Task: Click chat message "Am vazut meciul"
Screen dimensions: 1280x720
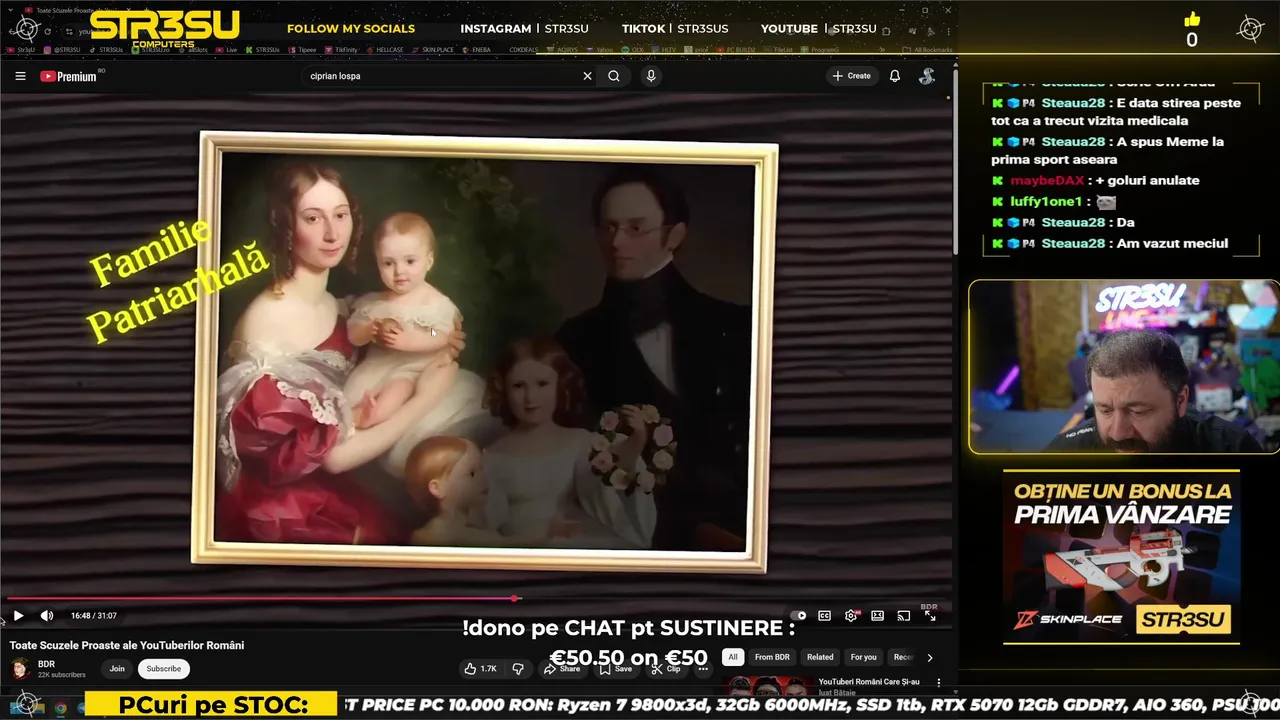Action: pyautogui.click(x=1172, y=244)
